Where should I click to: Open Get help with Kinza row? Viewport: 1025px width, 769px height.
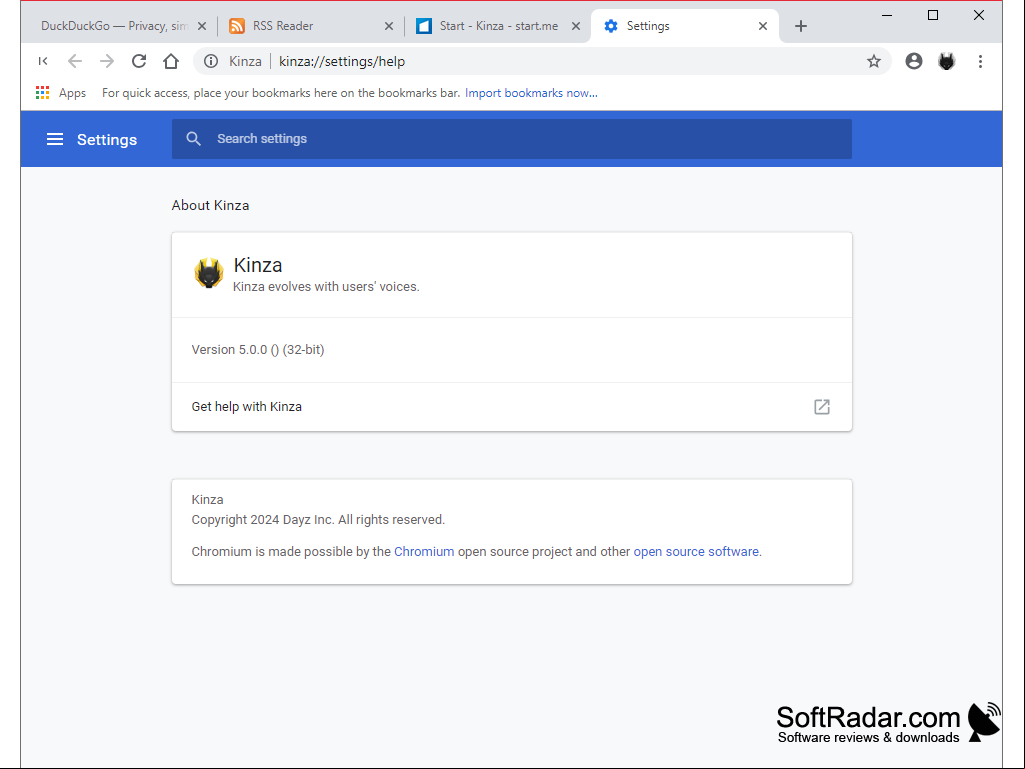coord(512,407)
